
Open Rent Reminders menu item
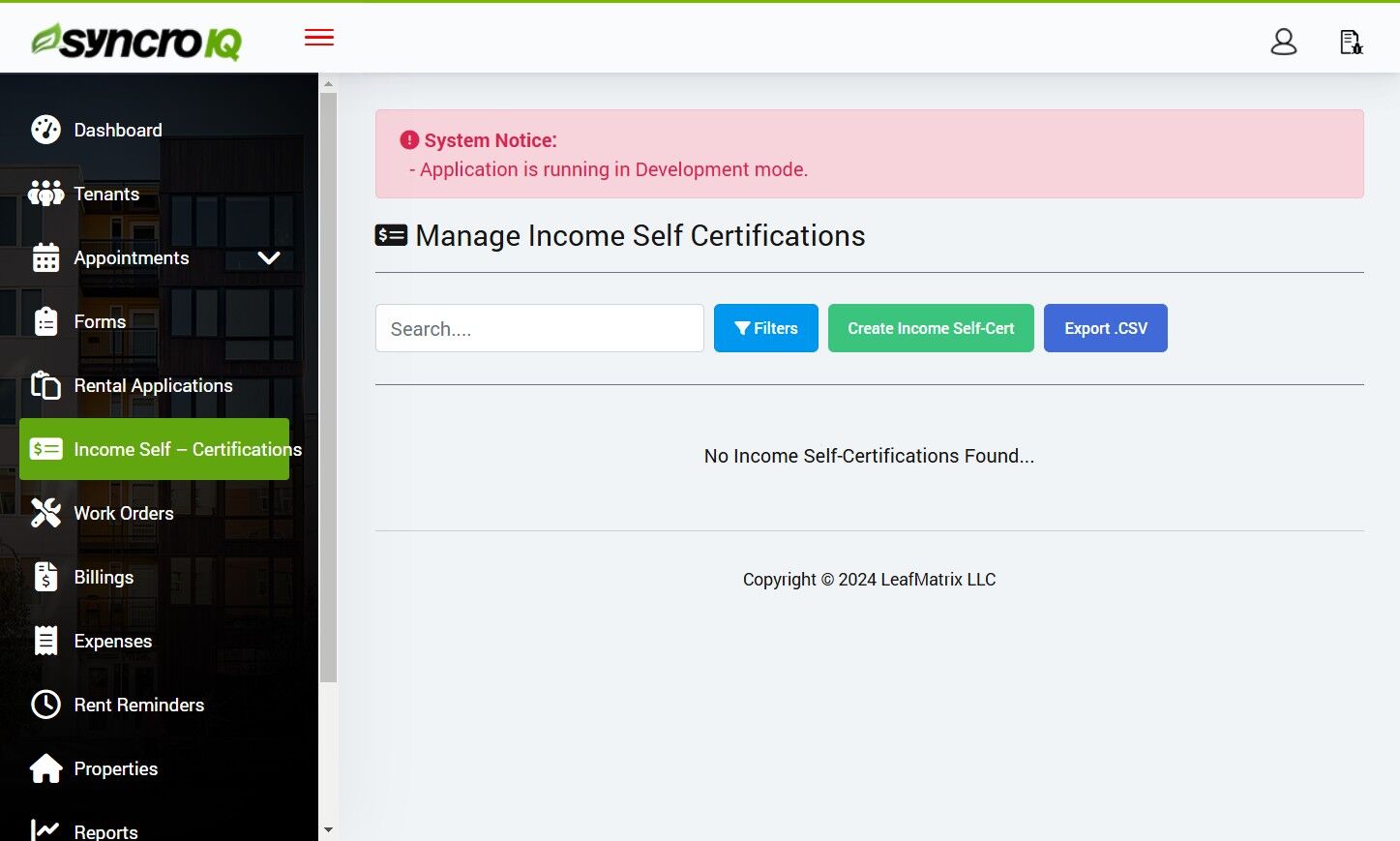[154, 705]
